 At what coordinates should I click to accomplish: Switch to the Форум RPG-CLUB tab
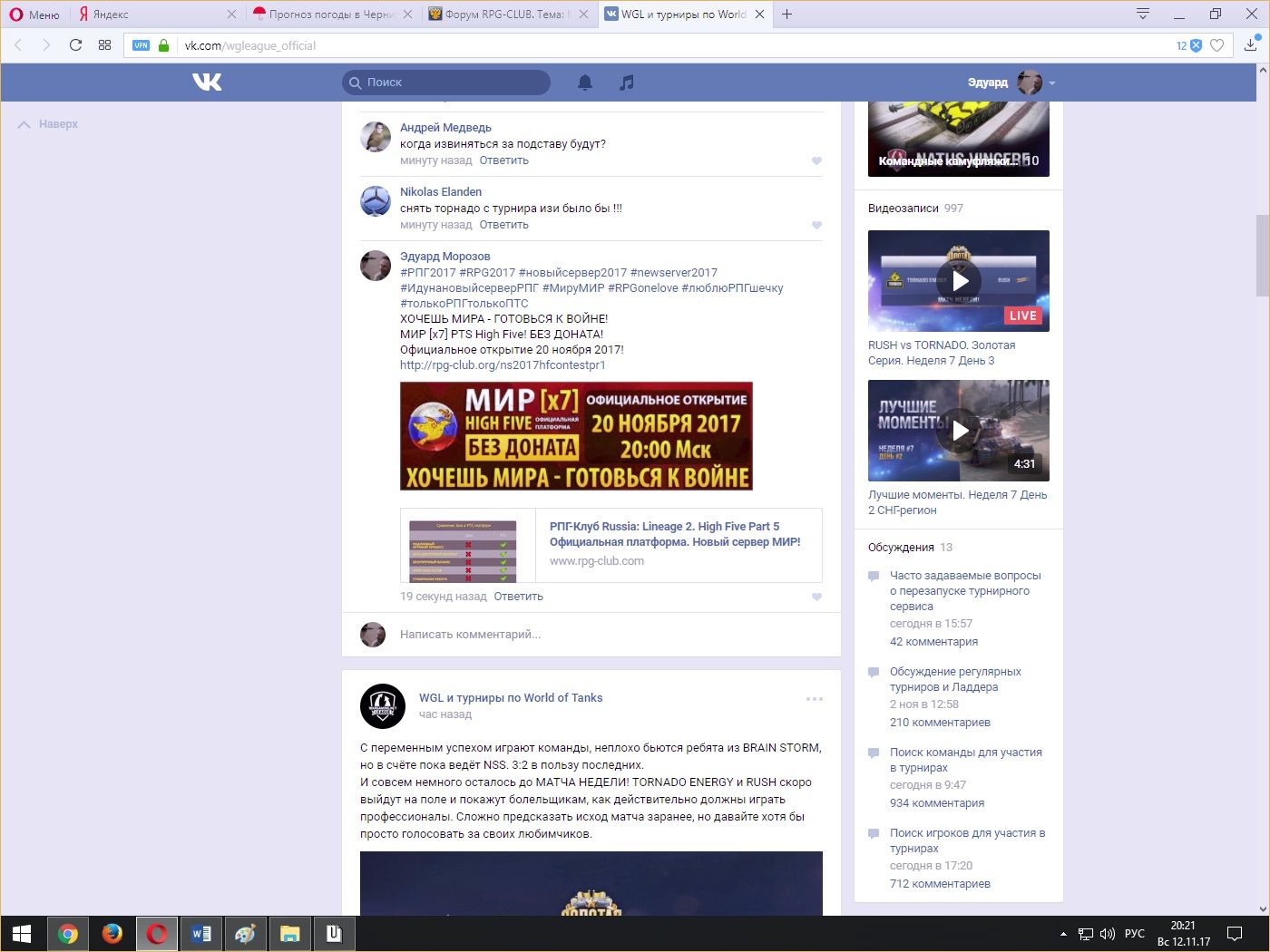point(503,15)
